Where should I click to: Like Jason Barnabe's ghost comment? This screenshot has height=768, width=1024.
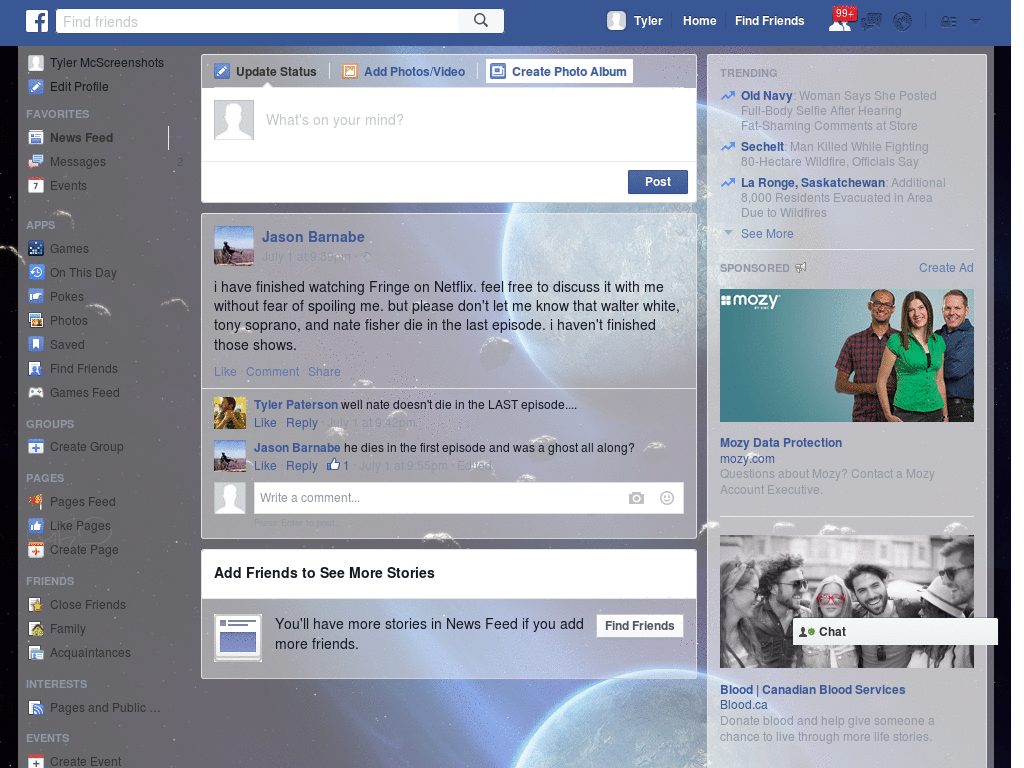point(264,466)
